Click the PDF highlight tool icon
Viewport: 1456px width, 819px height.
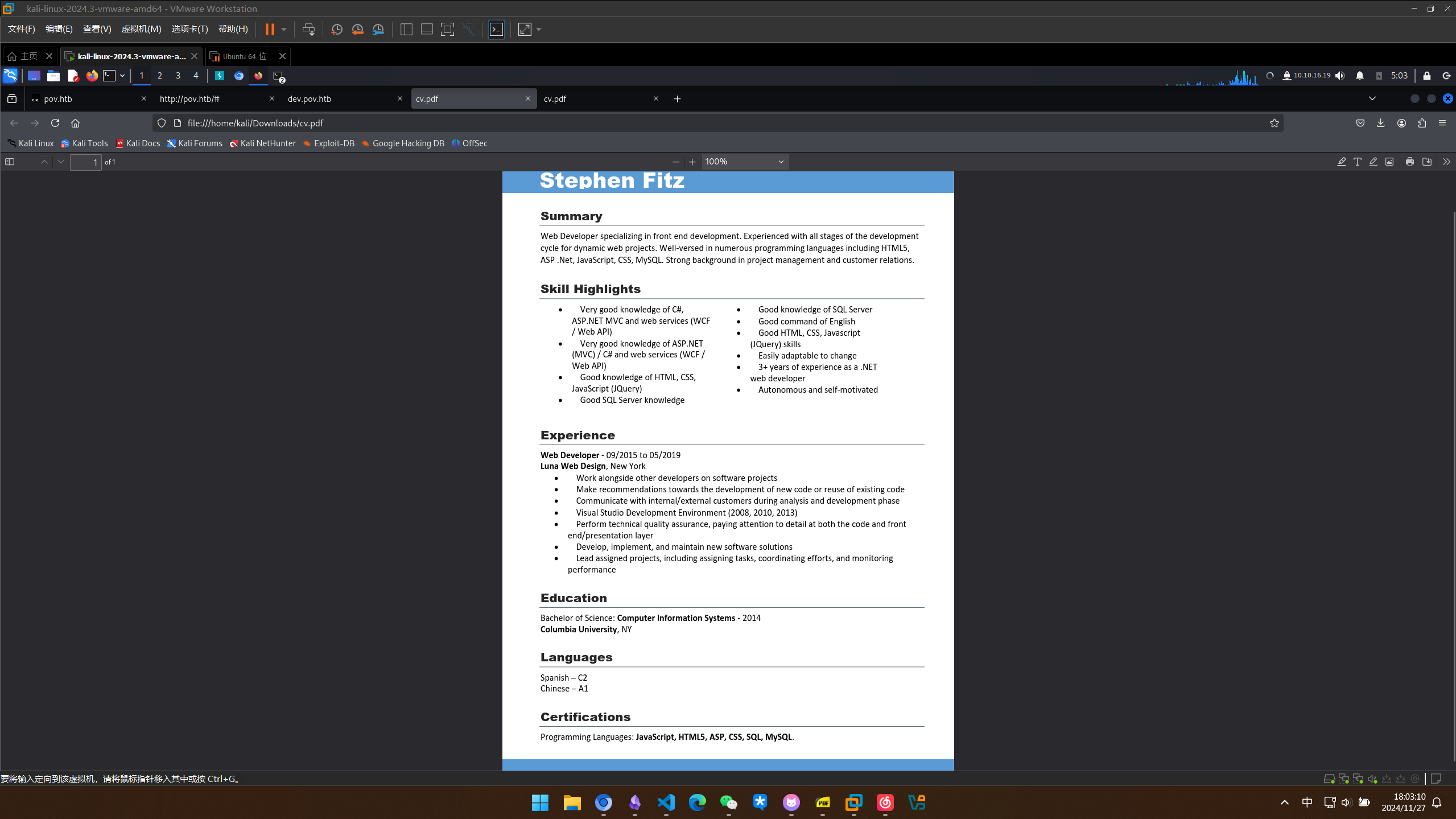point(1341,162)
